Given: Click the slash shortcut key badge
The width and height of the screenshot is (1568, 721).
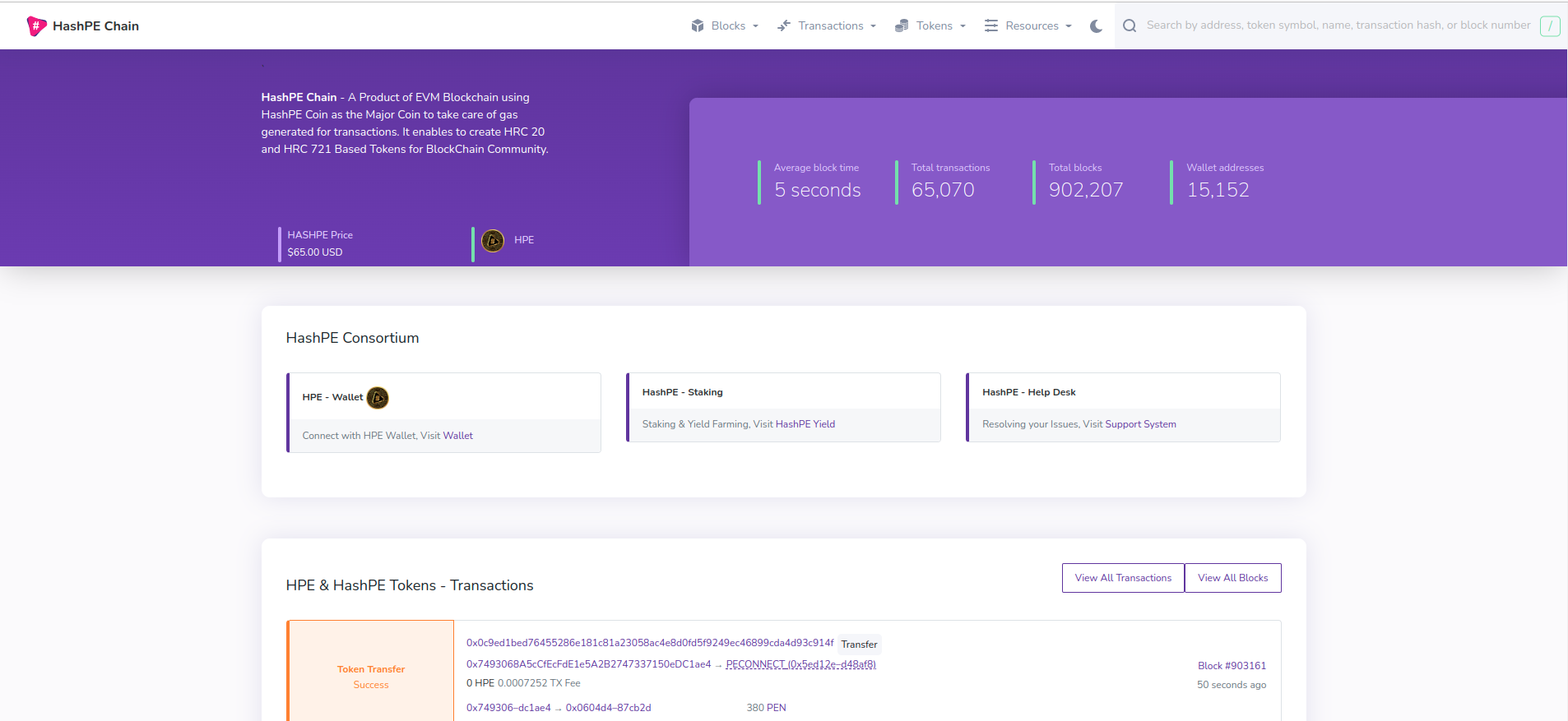Looking at the screenshot, I should (x=1550, y=25).
